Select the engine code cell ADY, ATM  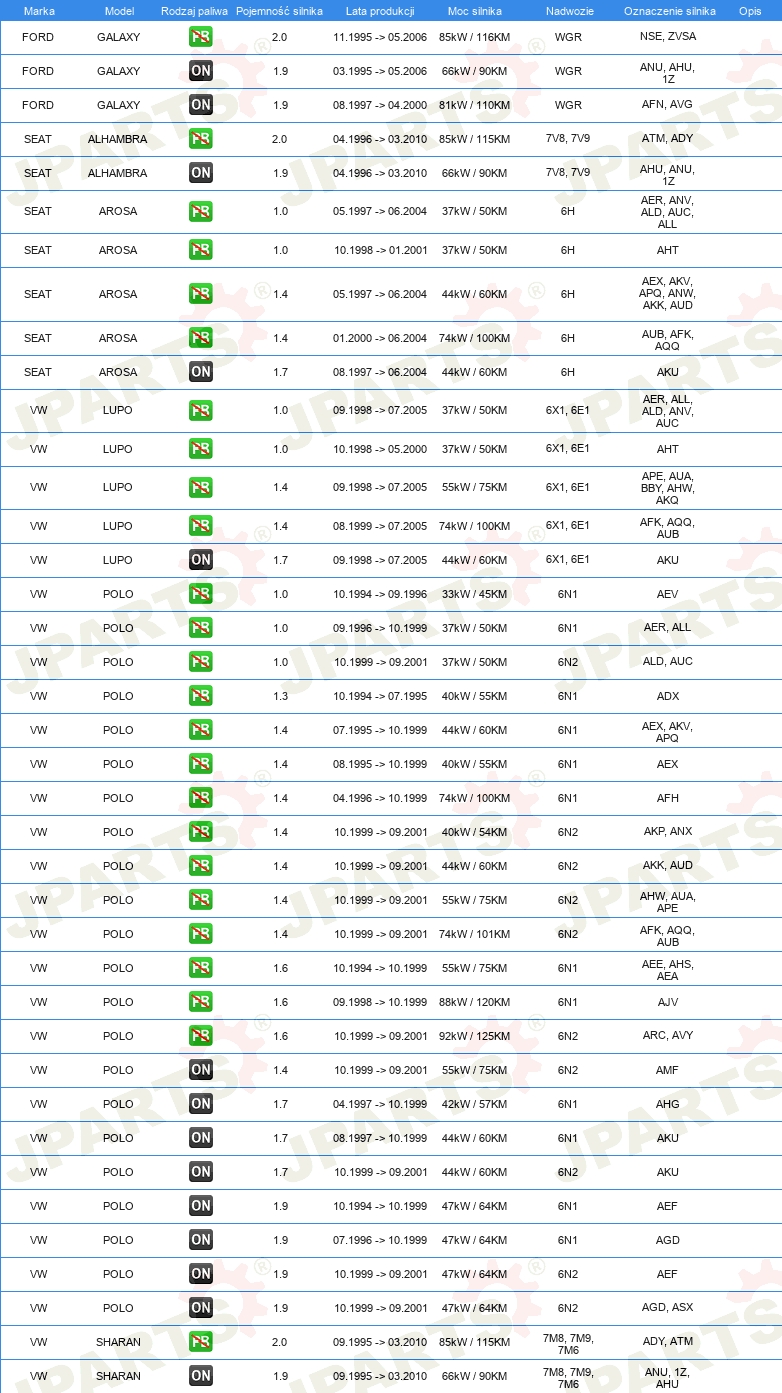point(667,1341)
